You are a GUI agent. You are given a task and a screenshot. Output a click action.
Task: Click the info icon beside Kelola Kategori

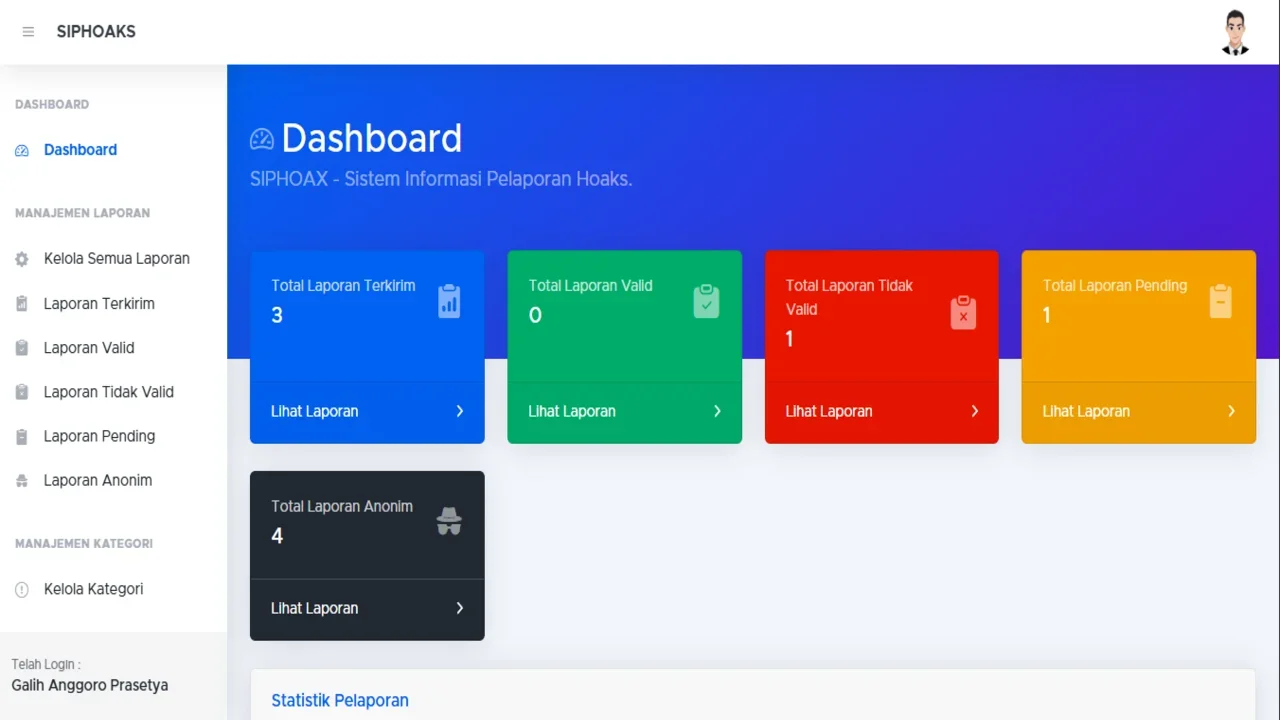22,590
